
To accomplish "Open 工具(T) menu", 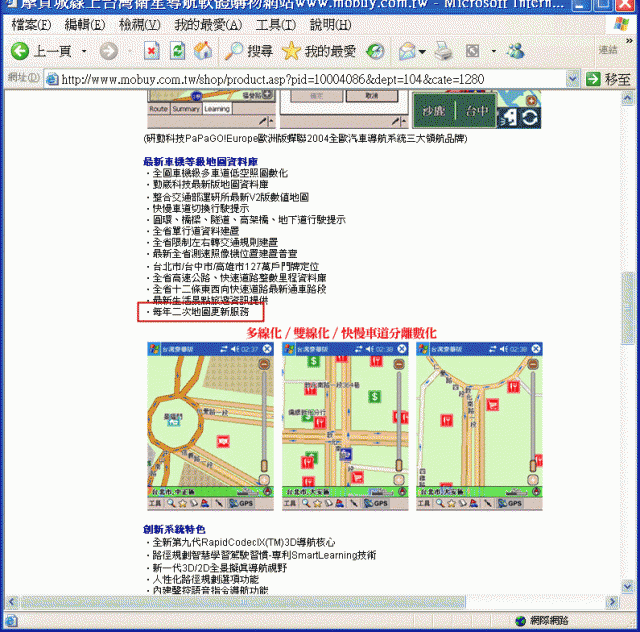I will (x=276, y=25).
